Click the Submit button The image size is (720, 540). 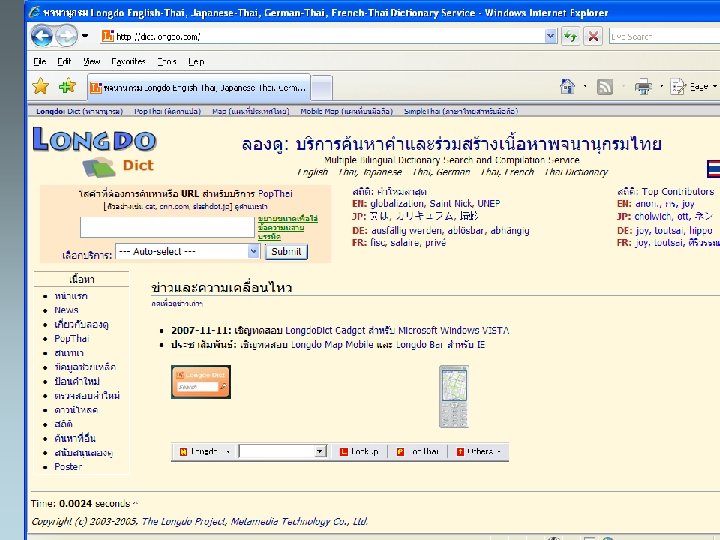pyautogui.click(x=286, y=252)
